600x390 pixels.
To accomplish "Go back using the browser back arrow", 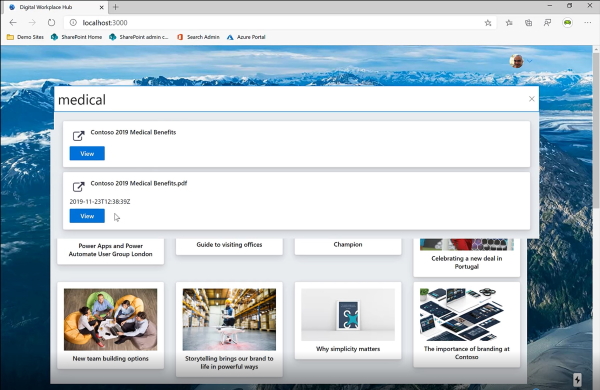I will point(13,23).
